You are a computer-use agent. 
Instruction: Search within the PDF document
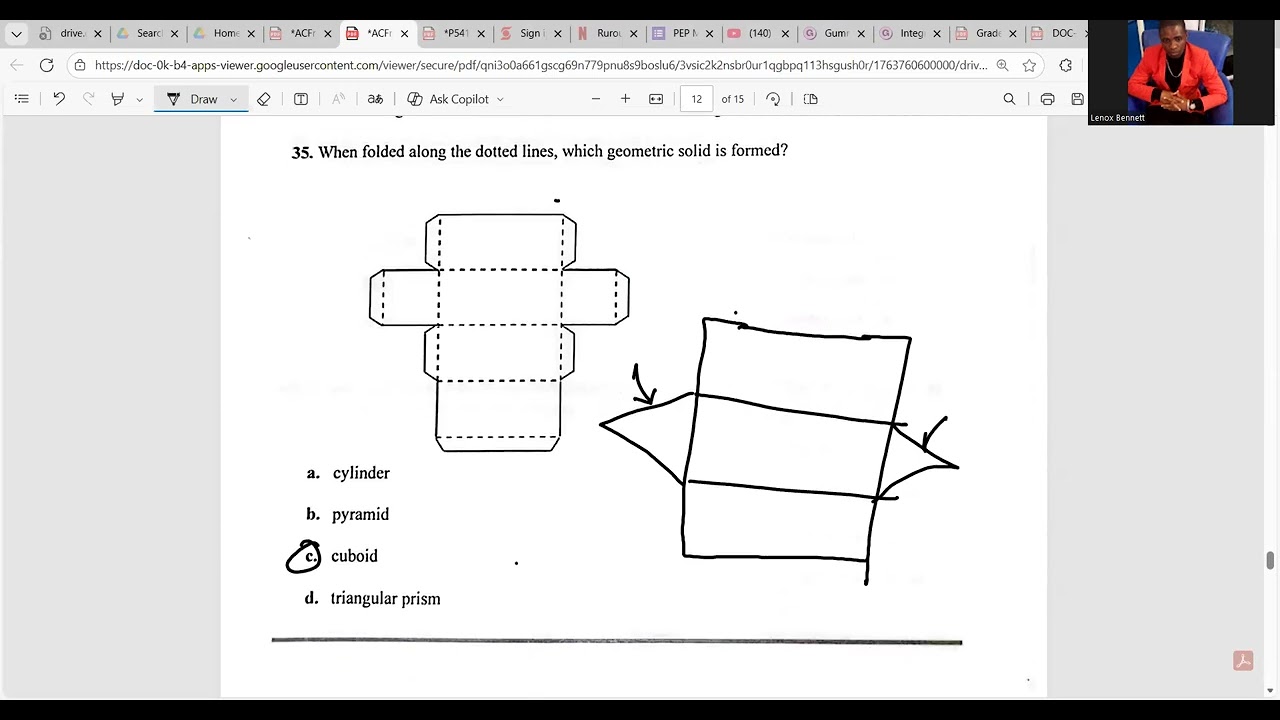tap(1009, 99)
